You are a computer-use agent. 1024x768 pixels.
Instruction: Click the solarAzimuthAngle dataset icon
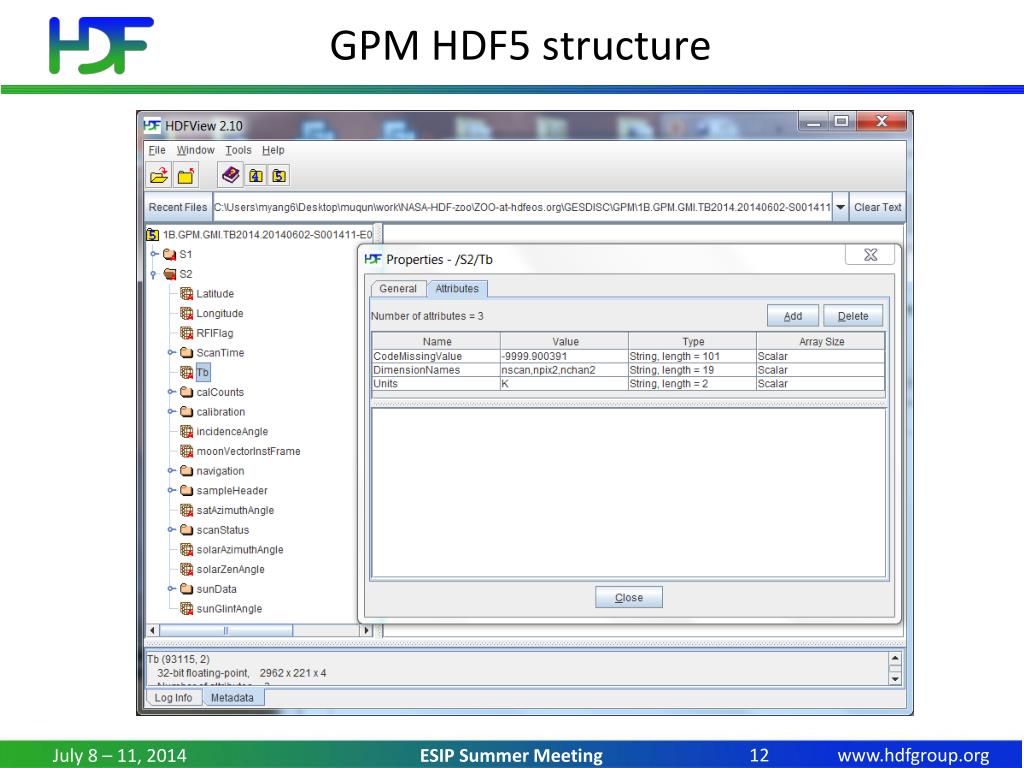187,550
